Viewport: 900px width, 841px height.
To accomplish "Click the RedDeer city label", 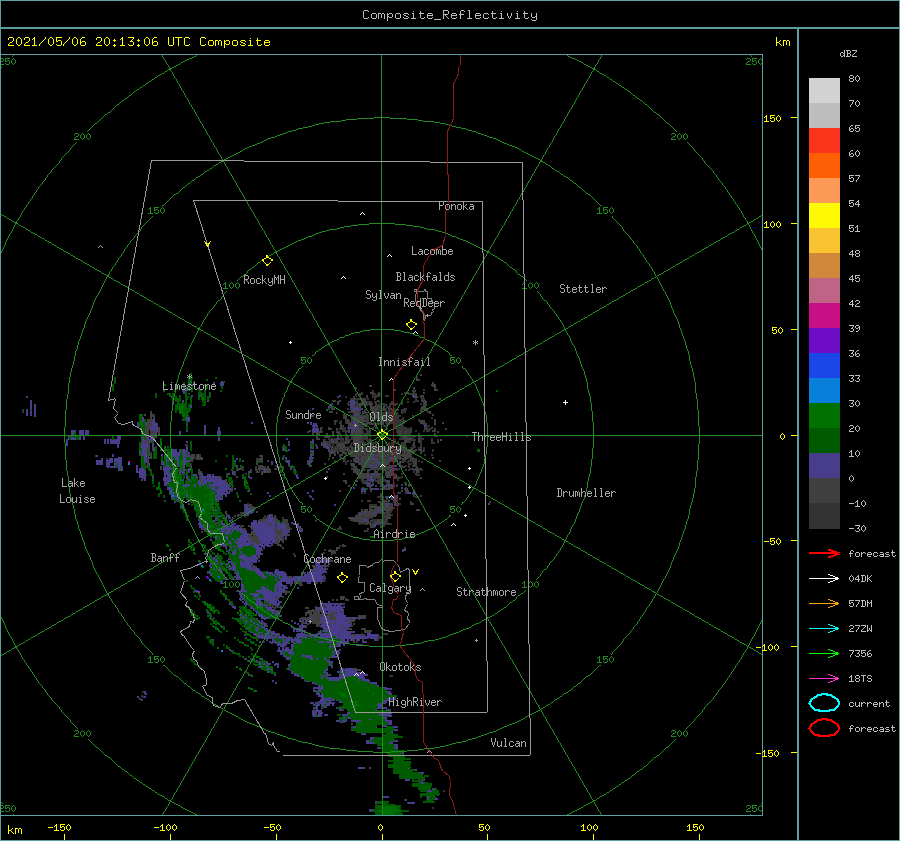I will pos(424,303).
